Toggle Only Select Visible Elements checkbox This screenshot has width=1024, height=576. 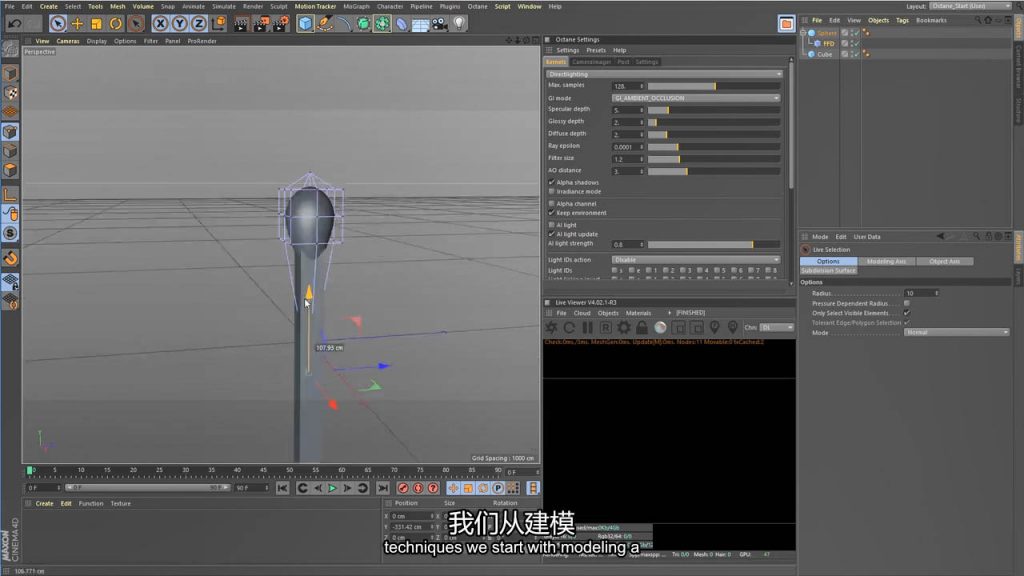coord(906,313)
